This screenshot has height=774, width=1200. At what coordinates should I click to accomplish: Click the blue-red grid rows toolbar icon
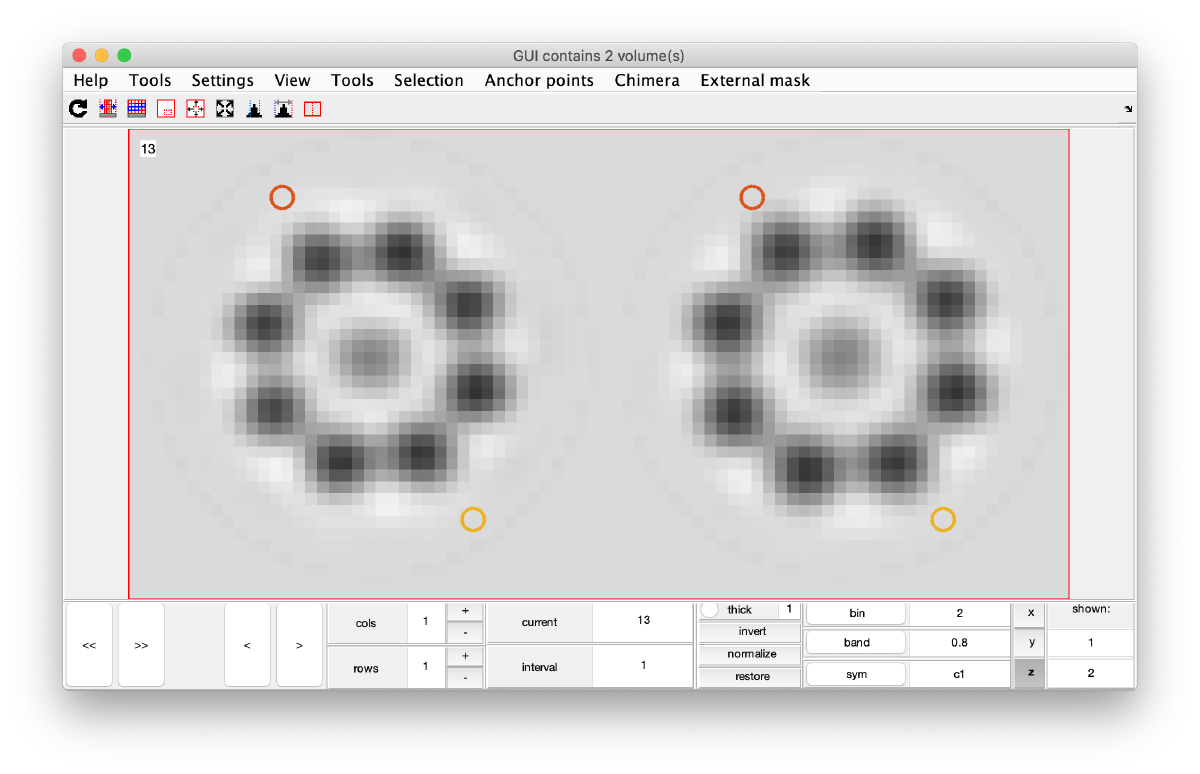tap(137, 109)
